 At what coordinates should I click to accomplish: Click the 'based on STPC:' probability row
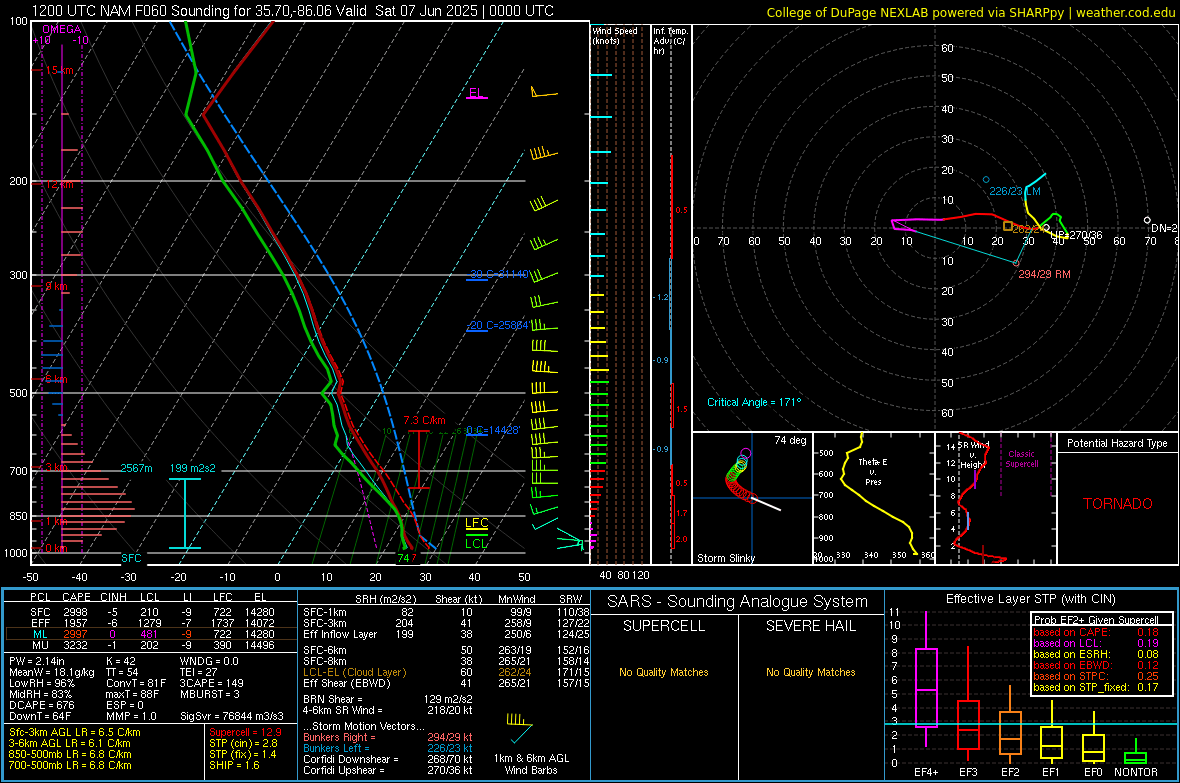click(1096, 676)
